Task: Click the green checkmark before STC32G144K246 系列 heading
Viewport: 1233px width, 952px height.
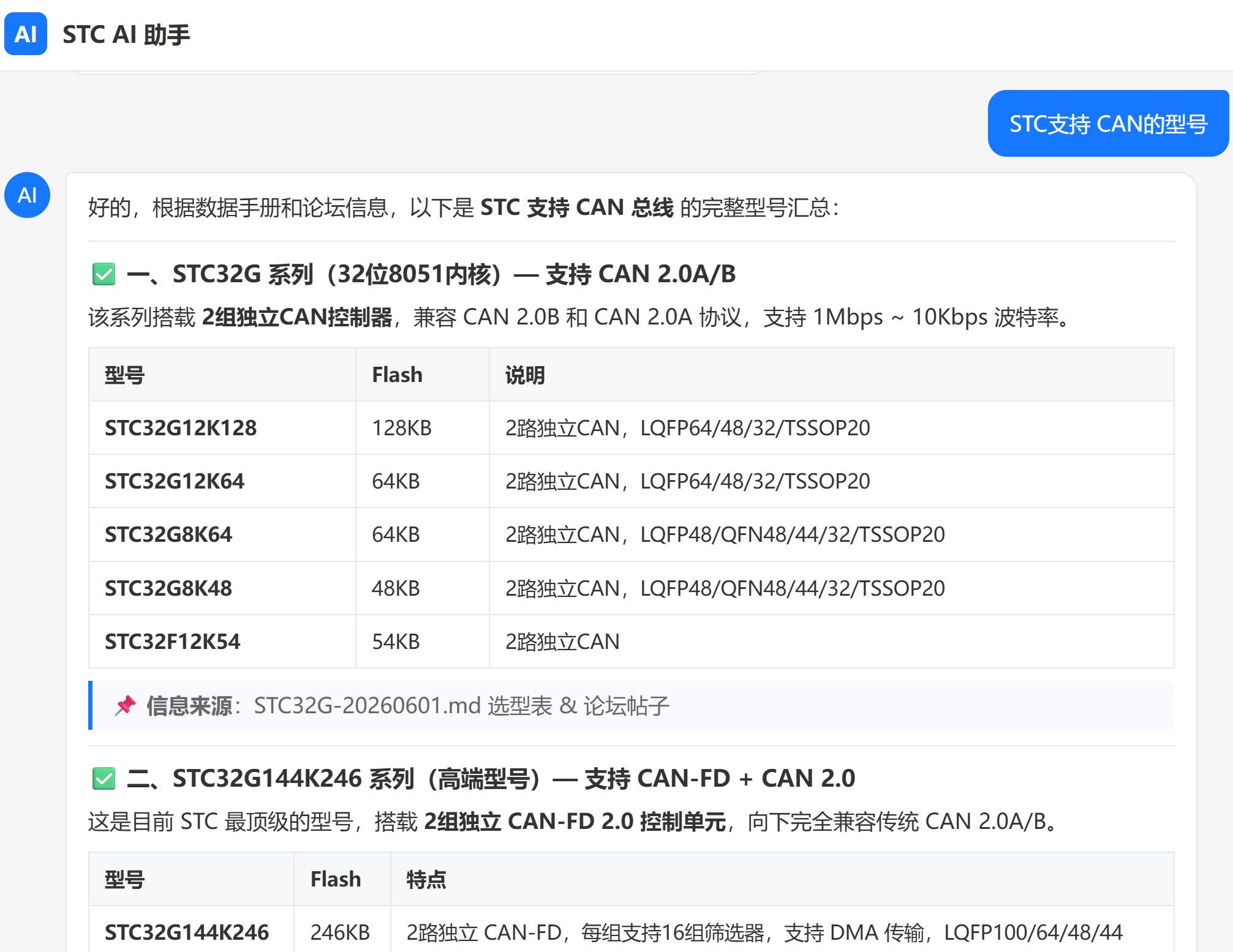Action: [x=104, y=779]
